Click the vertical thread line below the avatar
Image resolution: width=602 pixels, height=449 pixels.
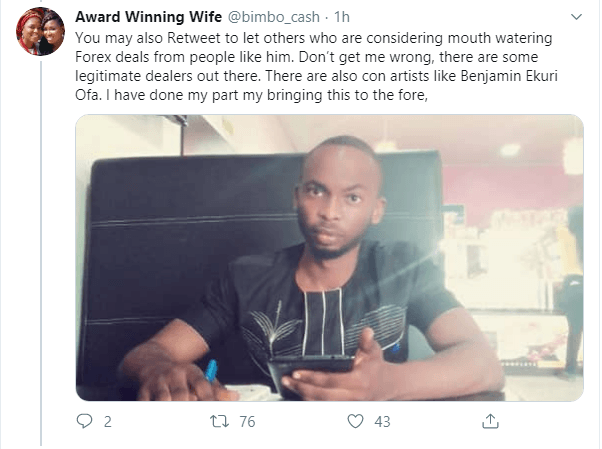[x=41, y=252]
